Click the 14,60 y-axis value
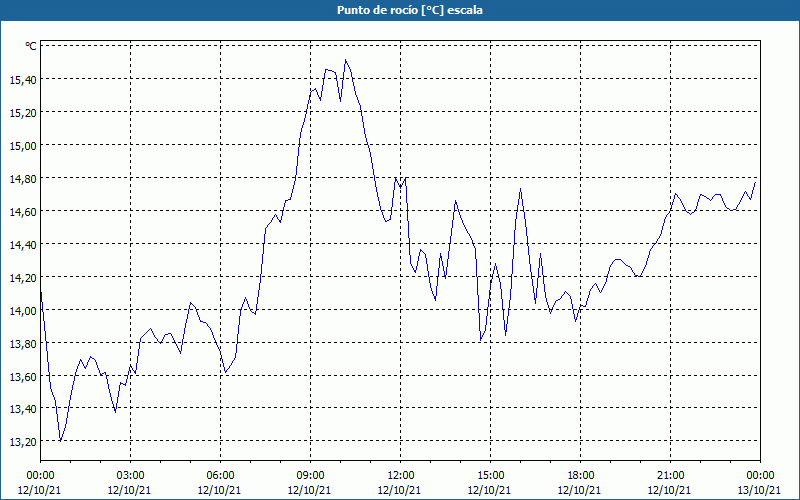The width and height of the screenshot is (800, 500). tap(22, 212)
